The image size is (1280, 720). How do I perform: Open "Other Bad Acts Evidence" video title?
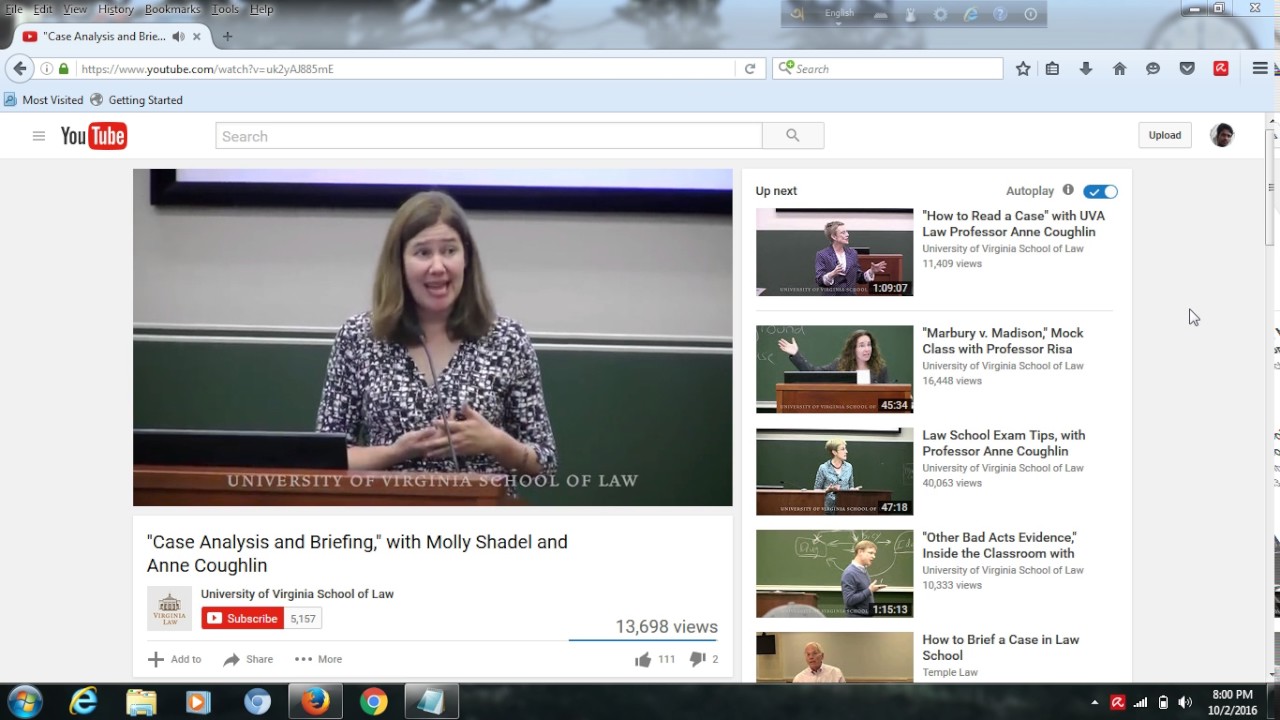pyautogui.click(x=999, y=545)
